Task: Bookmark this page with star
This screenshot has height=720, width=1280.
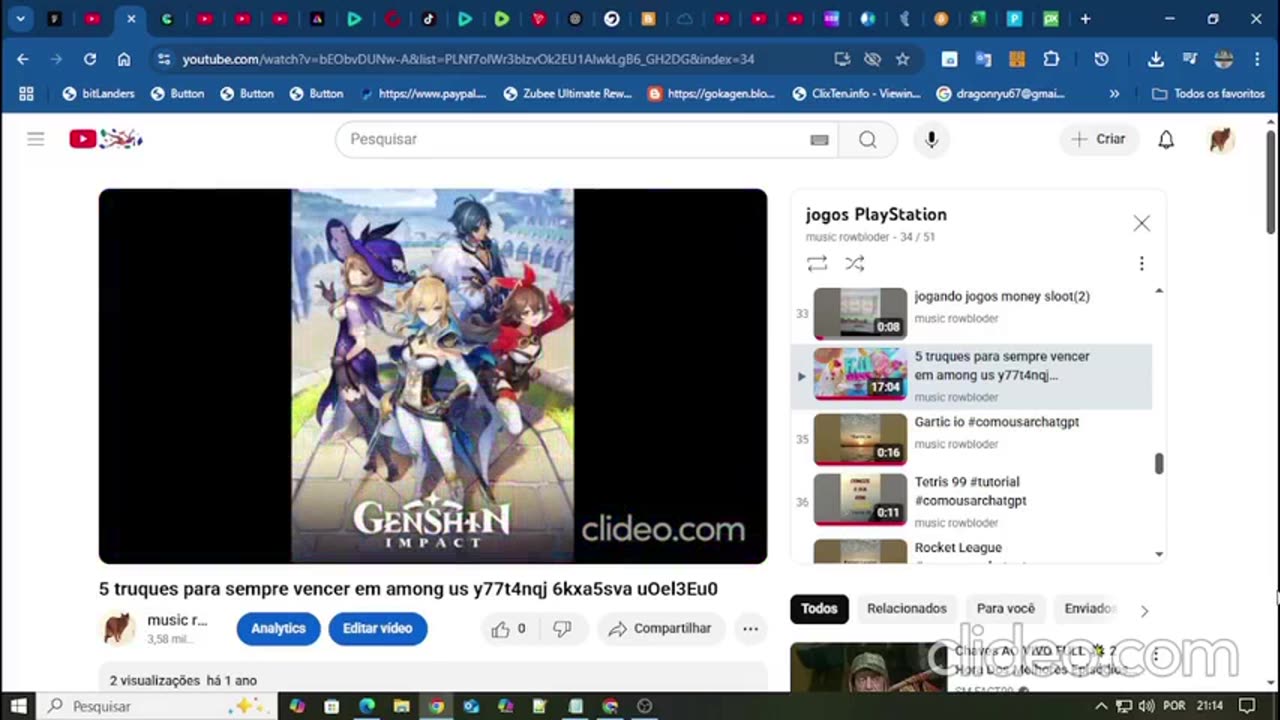Action: coord(902,59)
